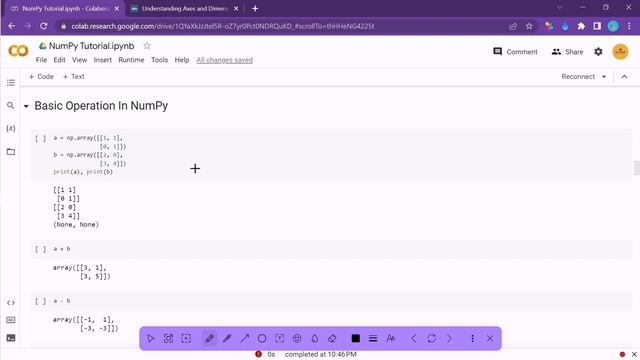Select the blur droplet tool
The height and width of the screenshot is (360, 640).
point(315,338)
